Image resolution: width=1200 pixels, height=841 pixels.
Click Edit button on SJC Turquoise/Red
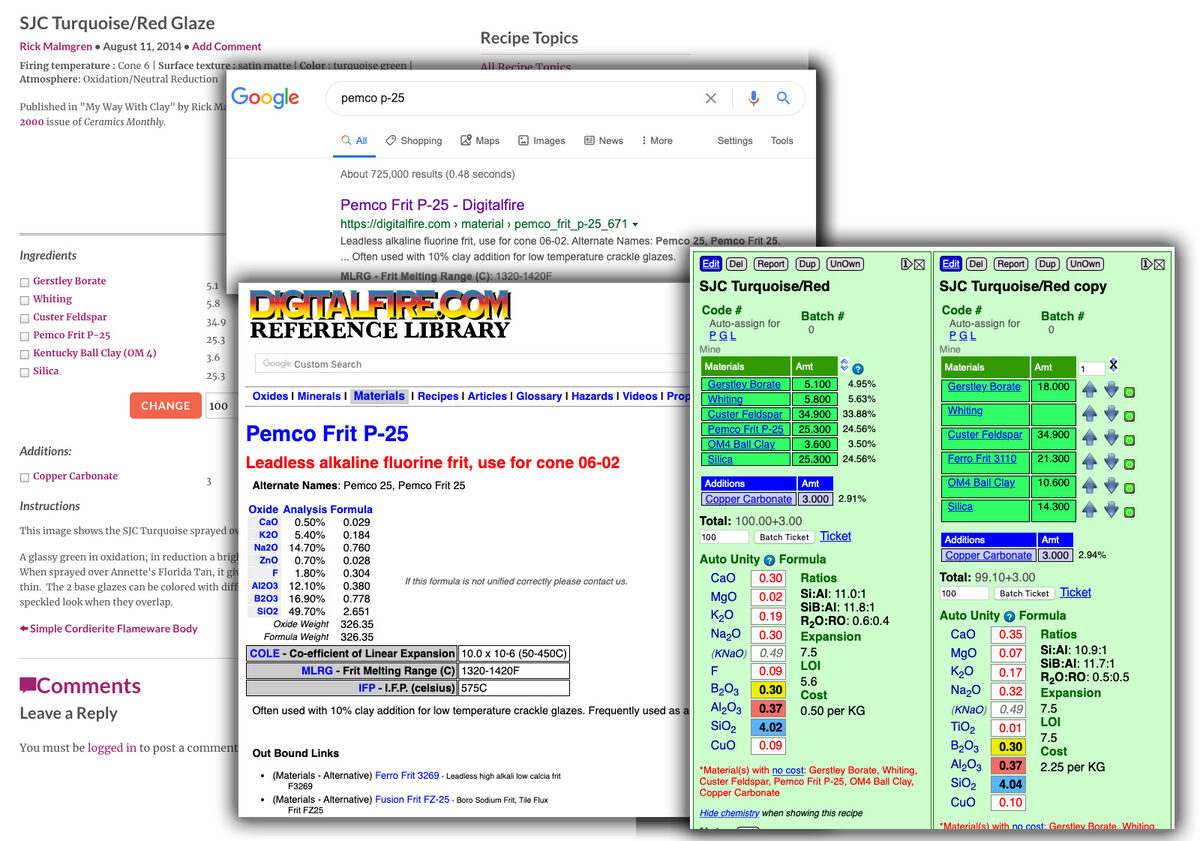tap(710, 264)
